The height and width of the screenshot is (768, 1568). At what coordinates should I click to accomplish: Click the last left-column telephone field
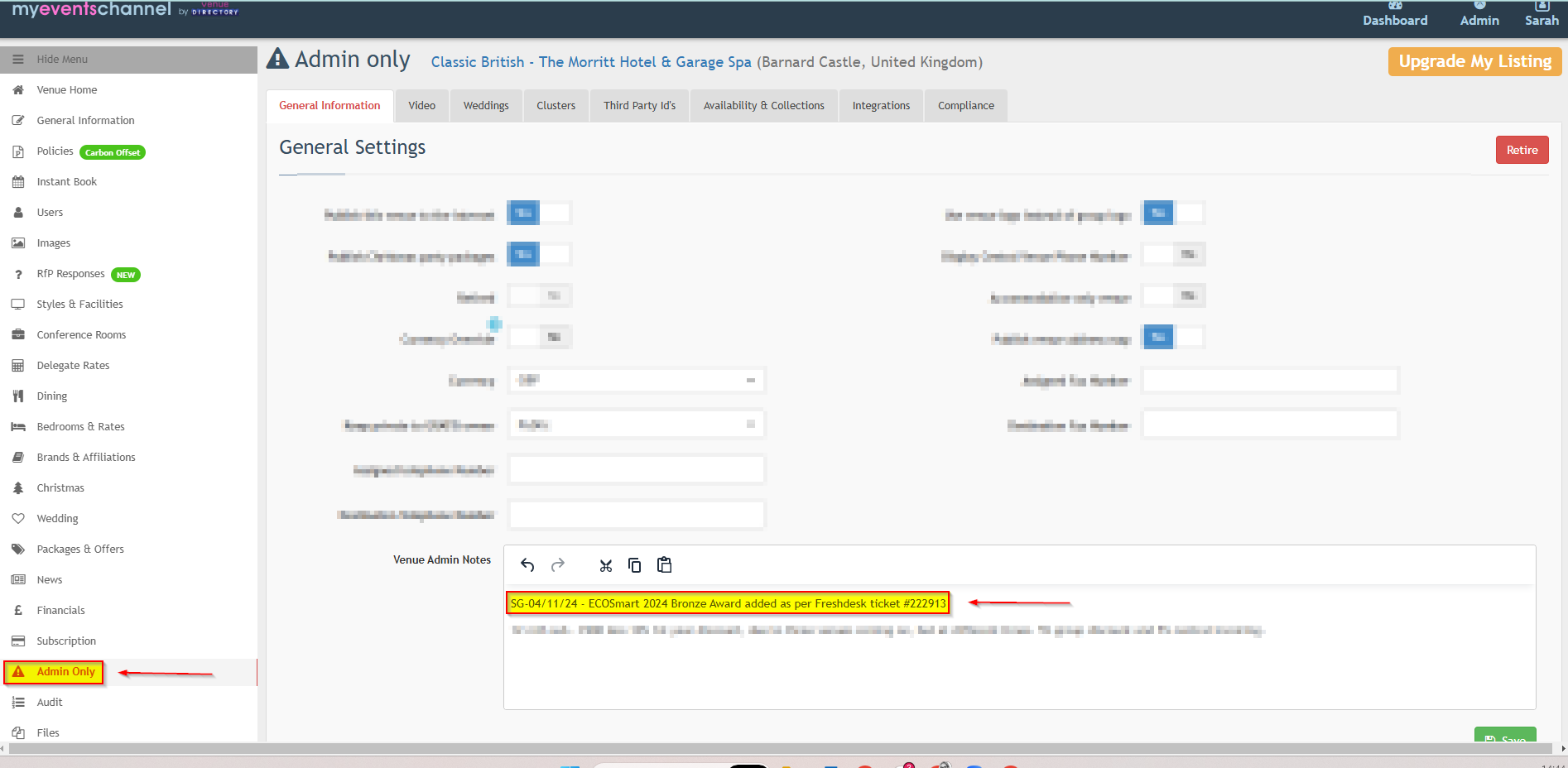(x=637, y=514)
